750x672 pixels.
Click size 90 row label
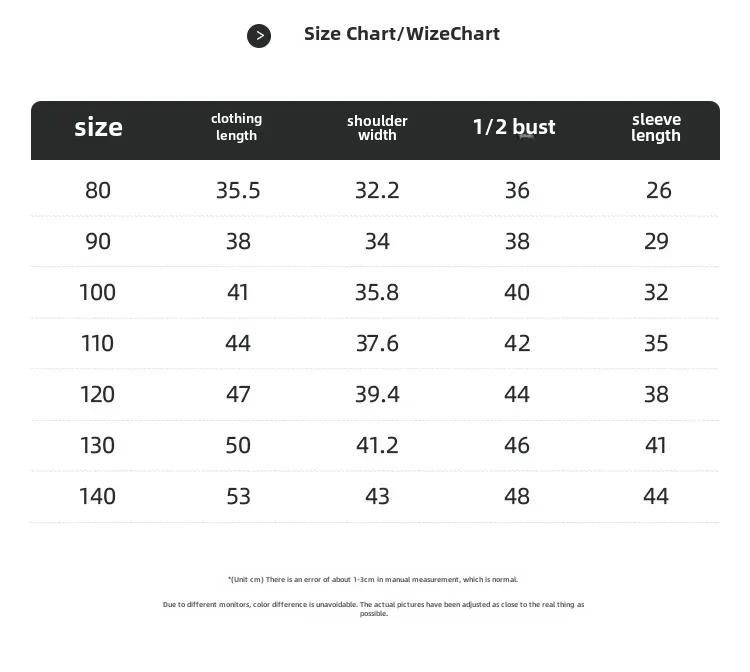click(98, 241)
